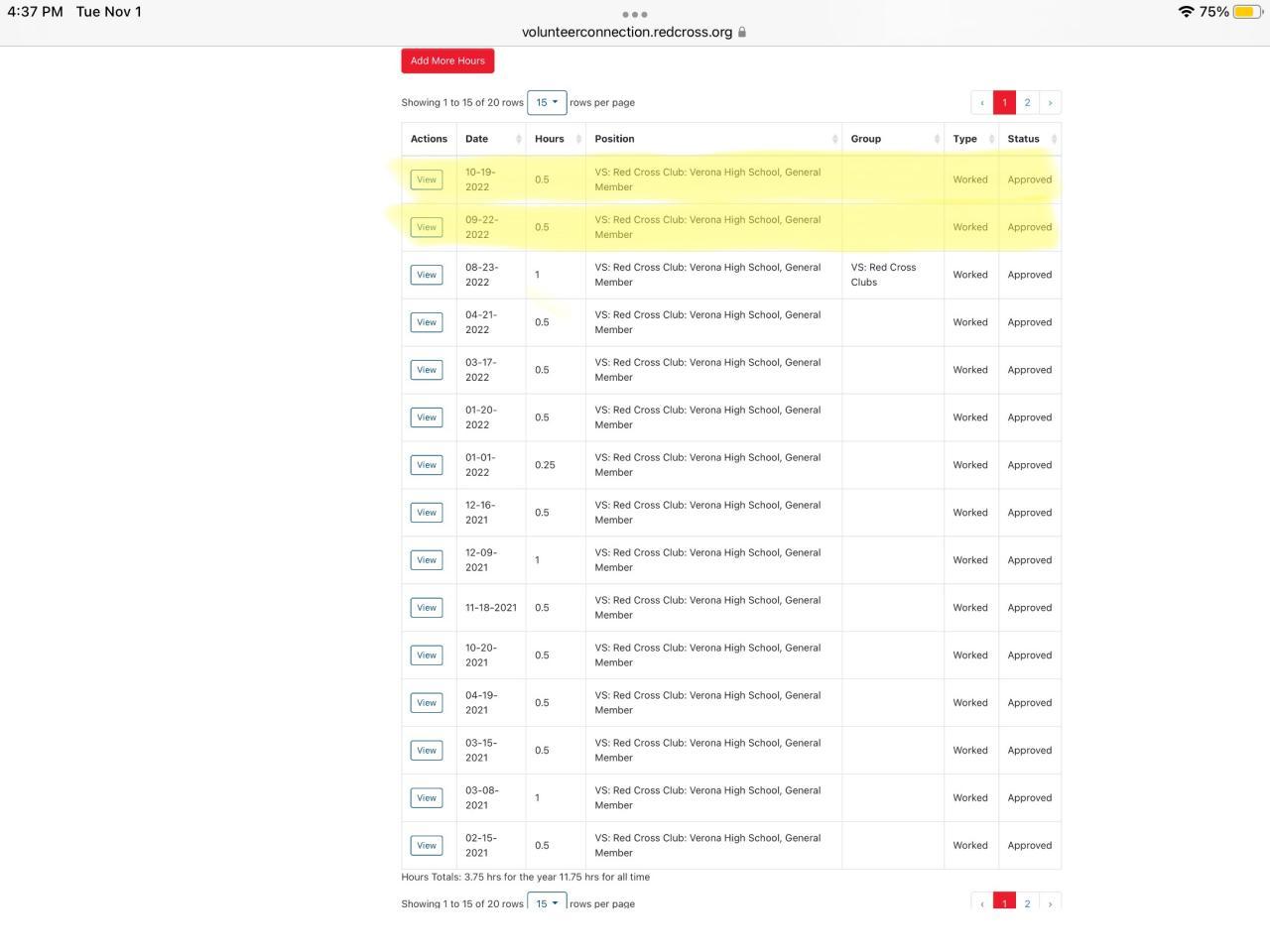This screenshot has height=952, width=1270.
Task: Click the Worked type in the 12-09-2021 row
Action: coord(970,560)
